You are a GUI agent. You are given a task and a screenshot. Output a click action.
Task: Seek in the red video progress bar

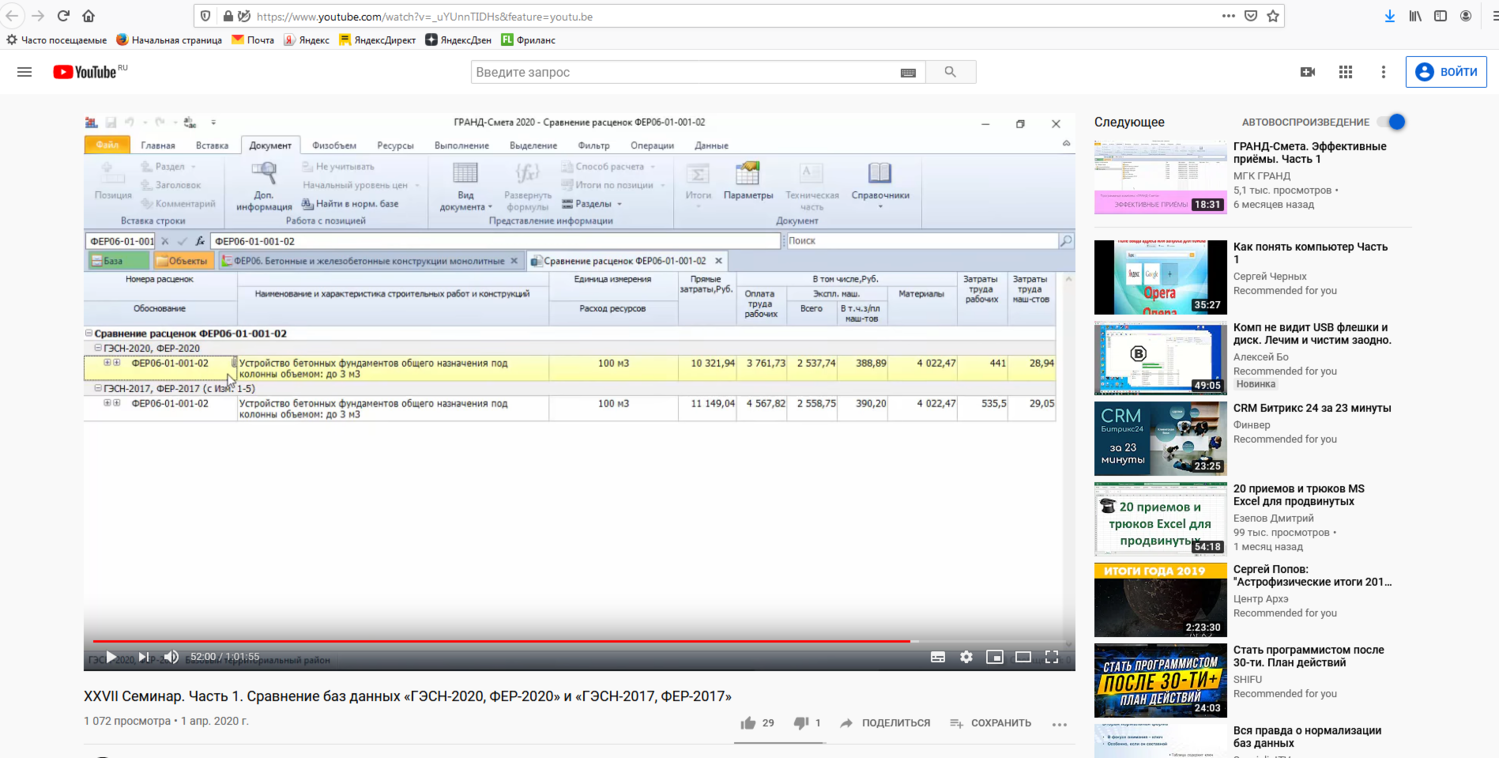[x=579, y=641]
